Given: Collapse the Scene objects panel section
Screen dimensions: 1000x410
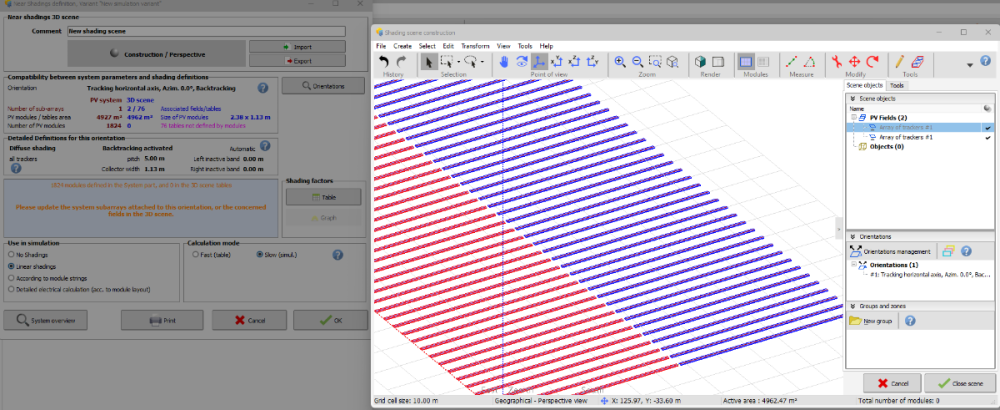Looking at the screenshot, I should coord(852,99).
